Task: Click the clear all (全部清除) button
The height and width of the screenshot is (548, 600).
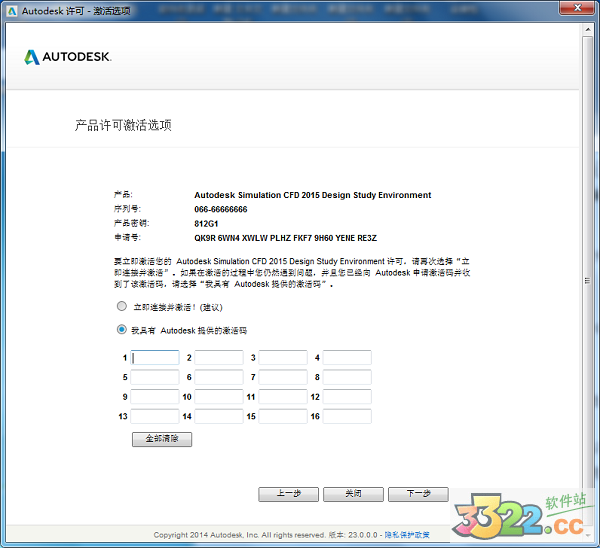Action: tap(162, 439)
